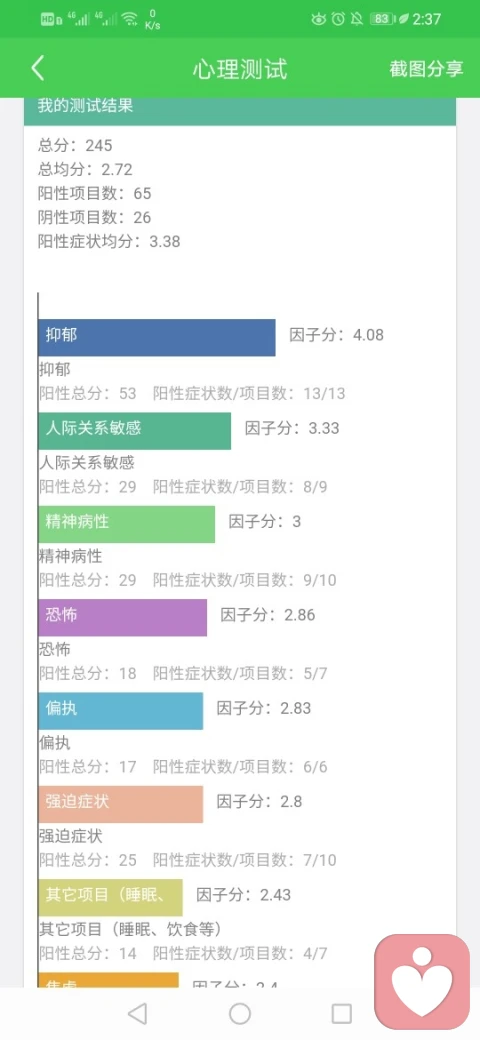Select the purple 恐怖 bar

[x=123, y=618]
